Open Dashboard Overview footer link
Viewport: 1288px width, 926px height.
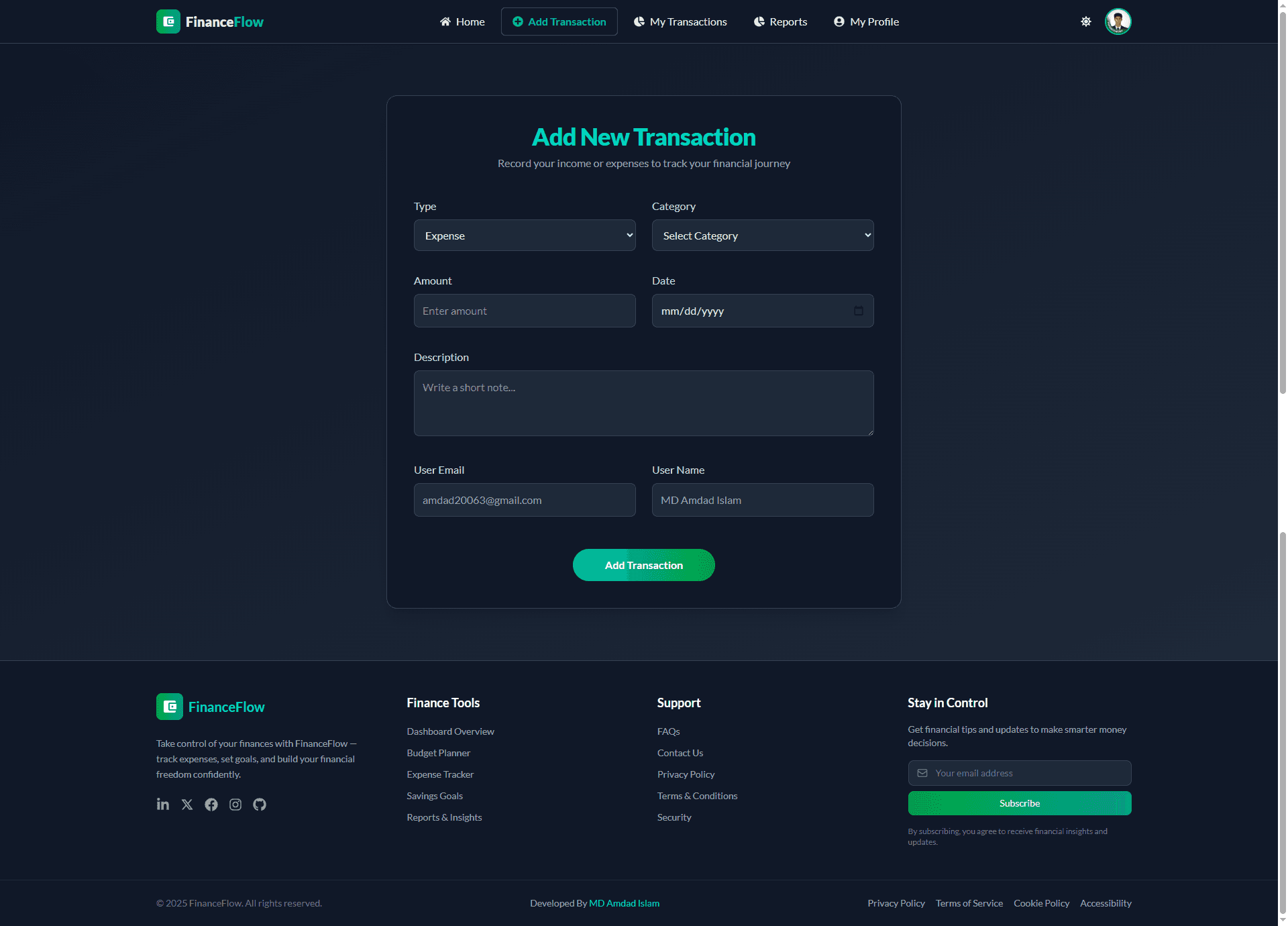point(451,731)
